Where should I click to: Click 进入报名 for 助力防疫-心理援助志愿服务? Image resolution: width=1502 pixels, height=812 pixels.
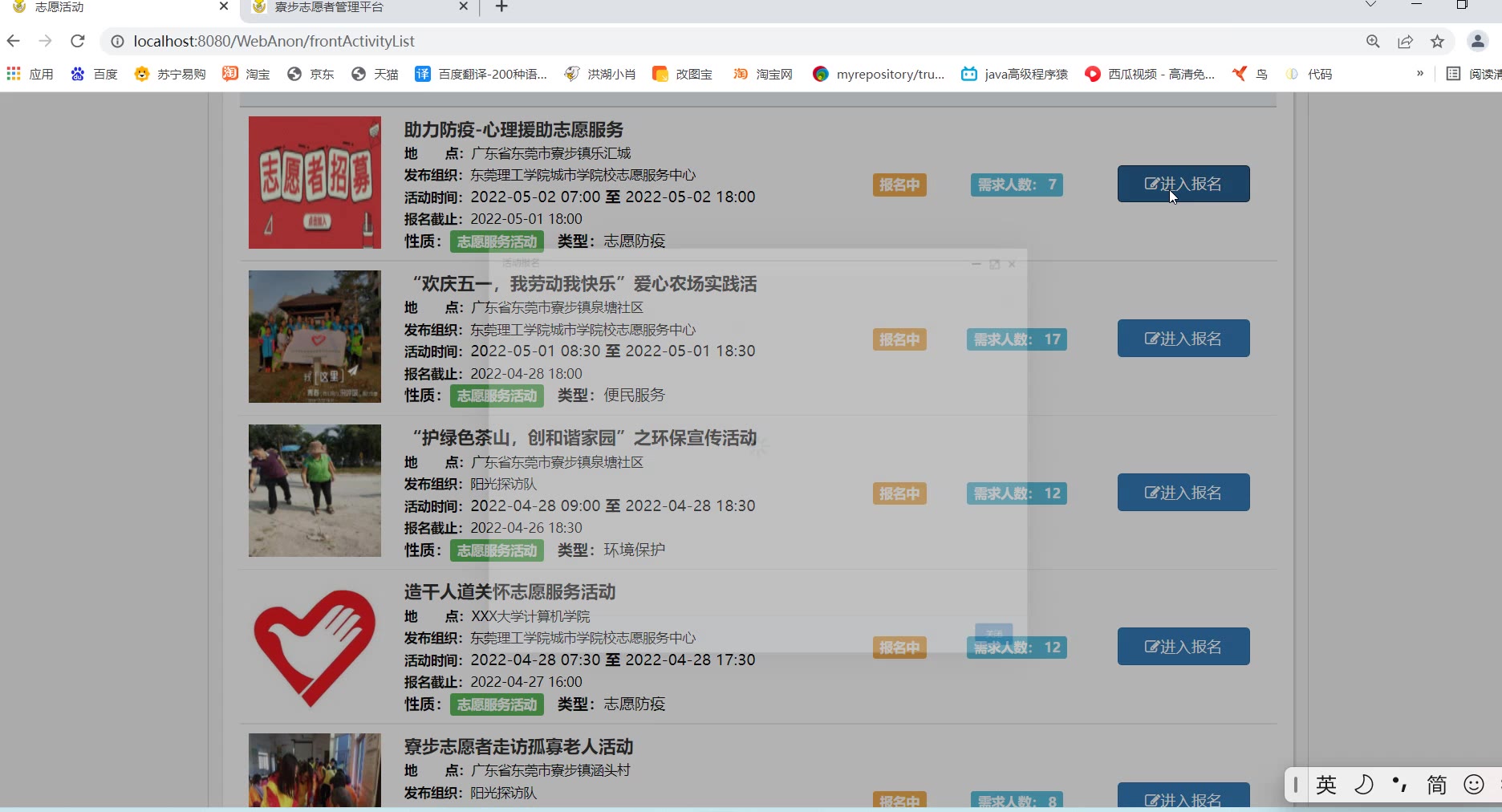[1183, 184]
